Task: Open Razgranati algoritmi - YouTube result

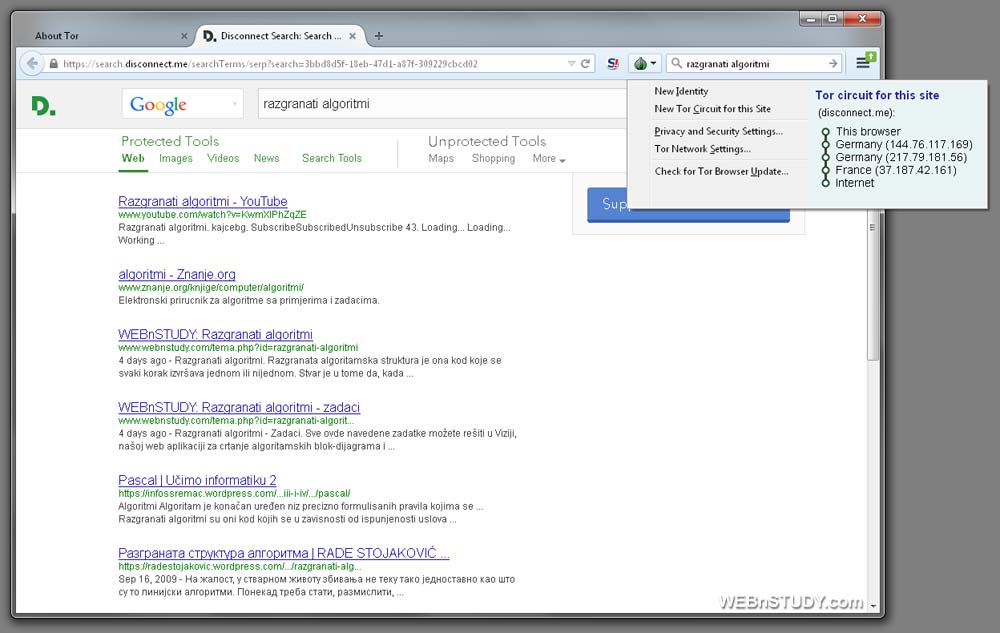Action: (203, 201)
